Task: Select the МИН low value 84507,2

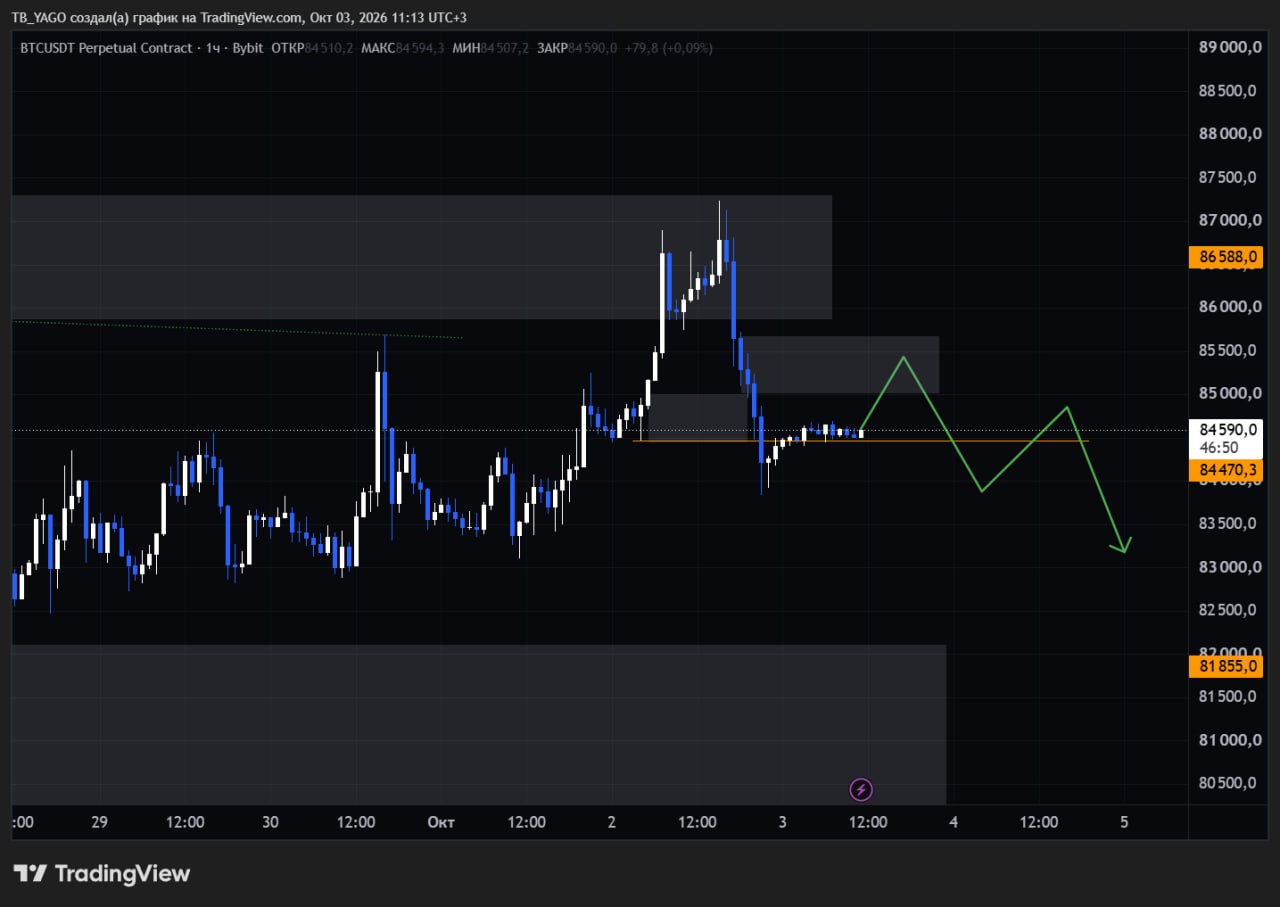Action: [x=505, y=48]
